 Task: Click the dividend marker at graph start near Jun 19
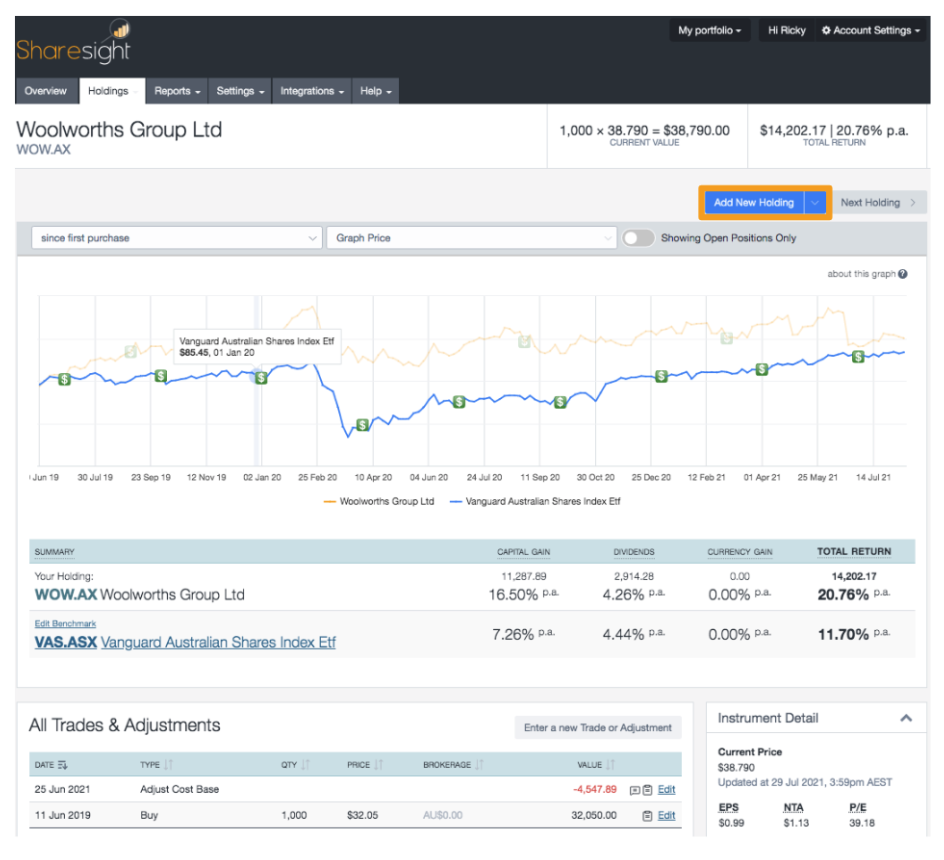point(64,379)
